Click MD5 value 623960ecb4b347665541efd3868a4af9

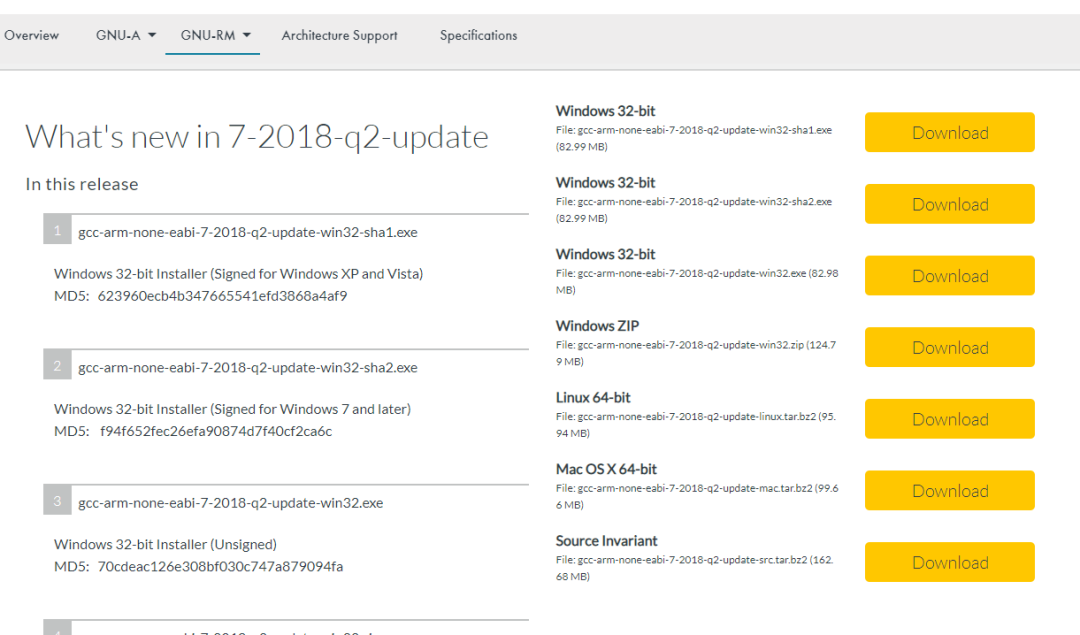[x=222, y=296]
